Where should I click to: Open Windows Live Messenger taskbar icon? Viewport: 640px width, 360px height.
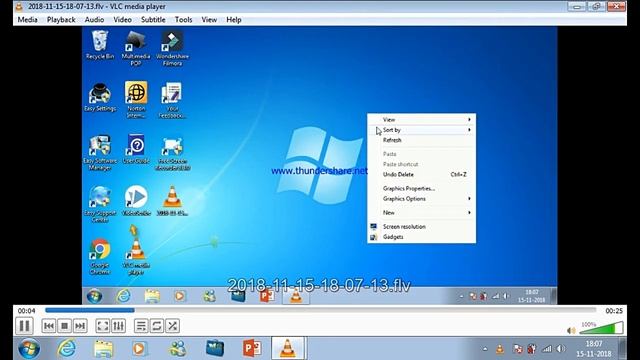point(178,349)
